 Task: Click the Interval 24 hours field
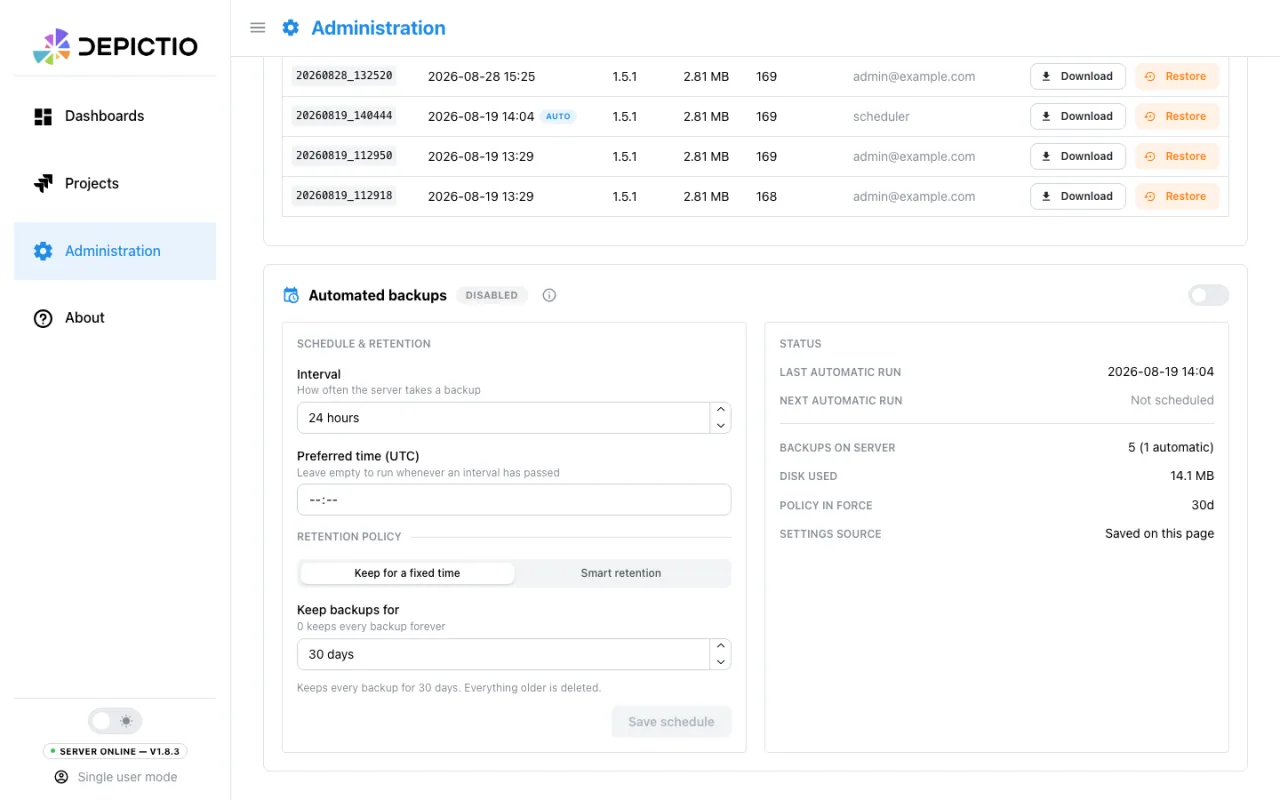tap(503, 418)
